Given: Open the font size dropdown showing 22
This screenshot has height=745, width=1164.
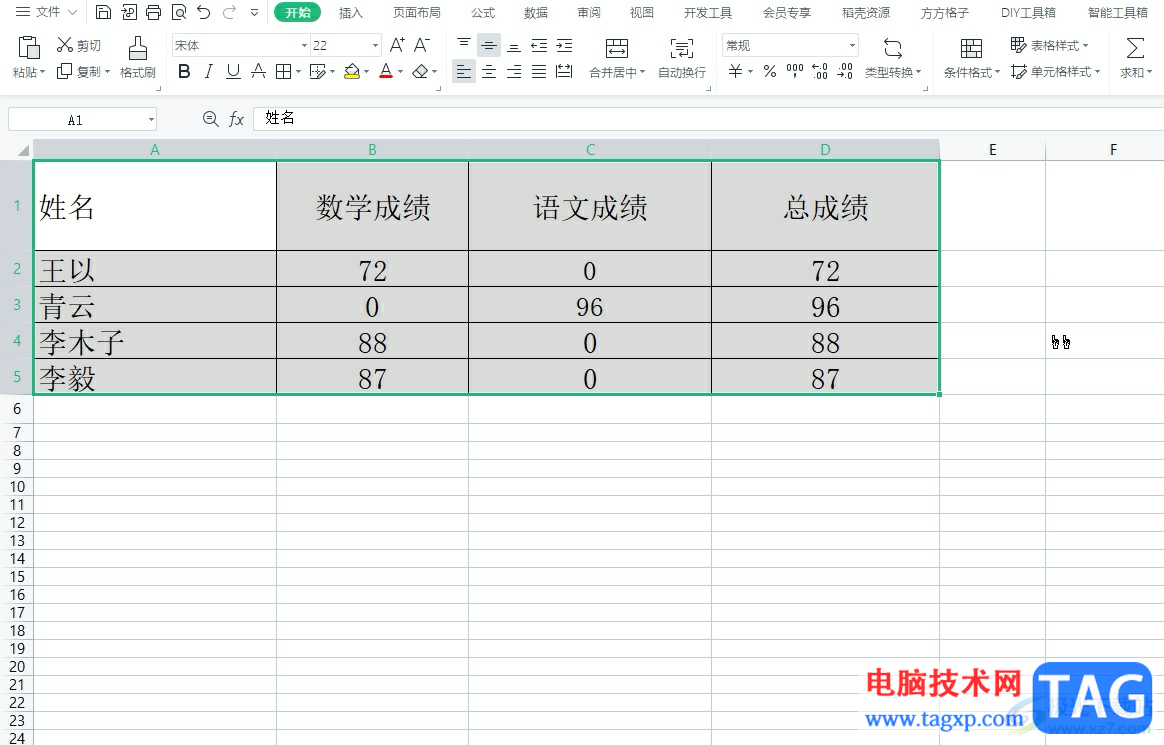Looking at the screenshot, I should pyautogui.click(x=375, y=46).
